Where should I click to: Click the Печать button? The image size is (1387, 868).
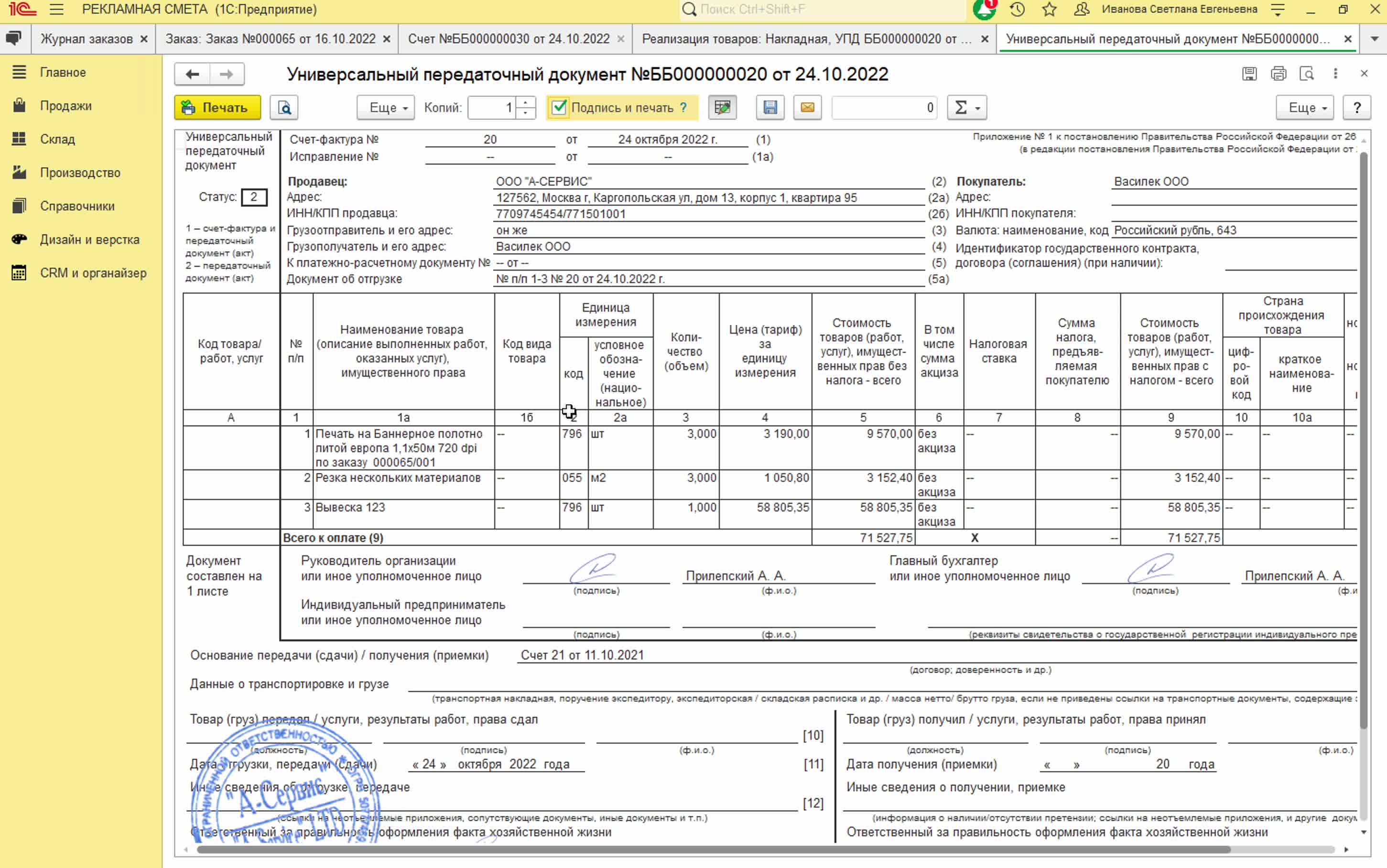point(217,108)
